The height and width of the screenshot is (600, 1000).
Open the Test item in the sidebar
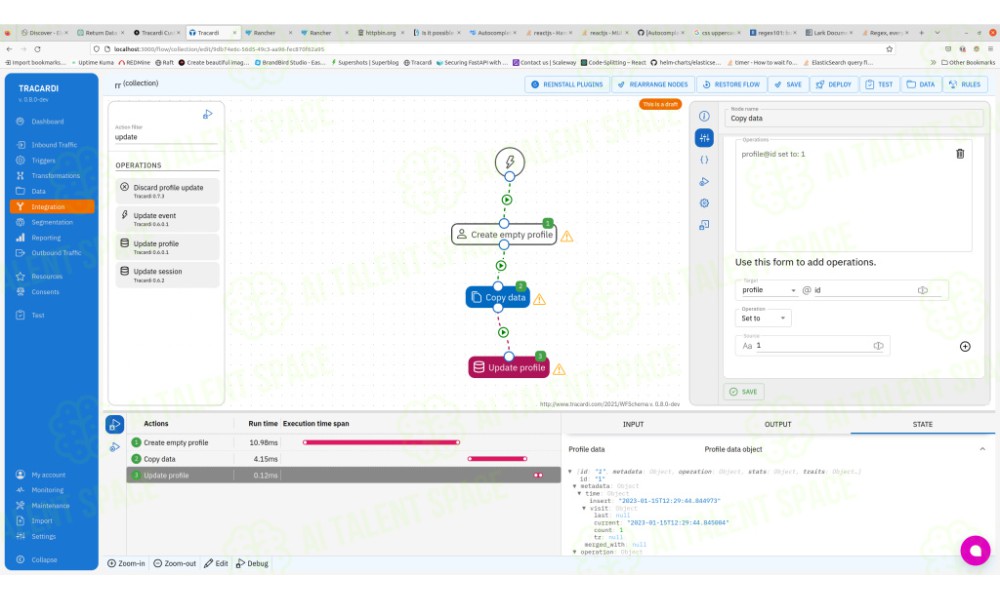[38, 315]
